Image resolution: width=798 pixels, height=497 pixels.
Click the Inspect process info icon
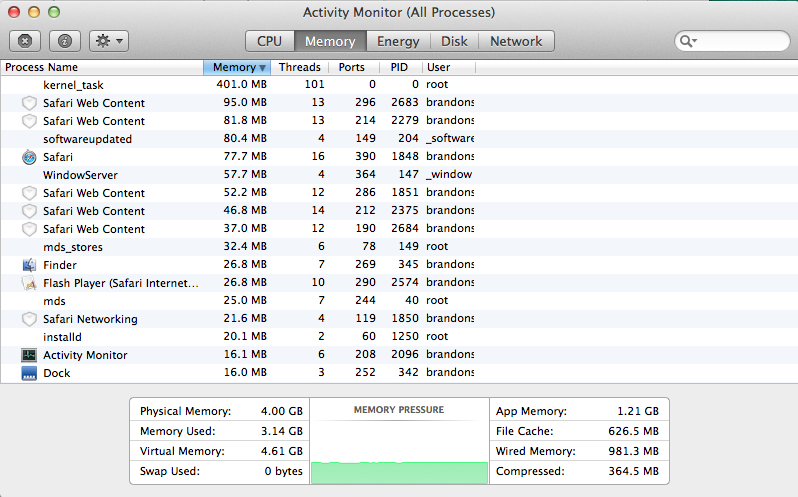65,41
